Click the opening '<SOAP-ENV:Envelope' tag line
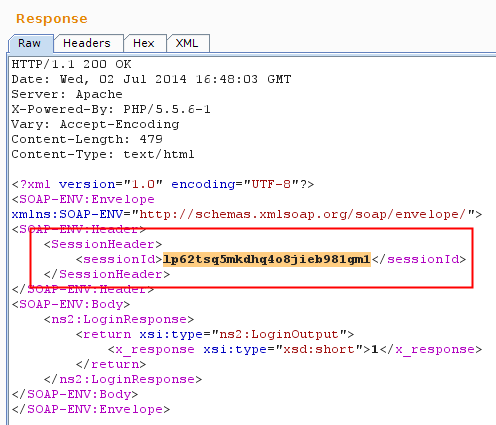 (x=83, y=199)
